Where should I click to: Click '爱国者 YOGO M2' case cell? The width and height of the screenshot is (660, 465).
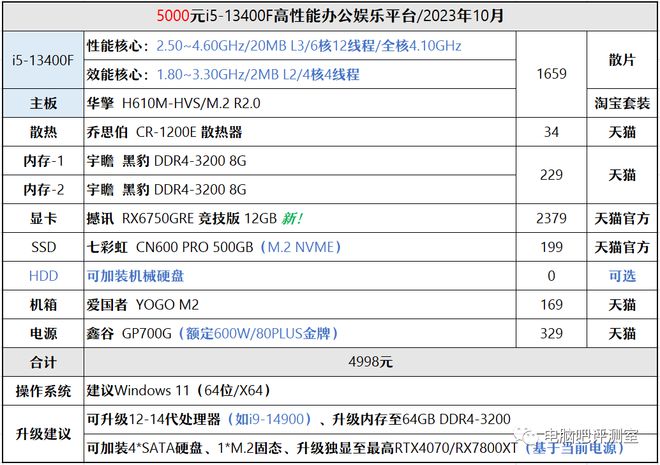(x=300, y=305)
